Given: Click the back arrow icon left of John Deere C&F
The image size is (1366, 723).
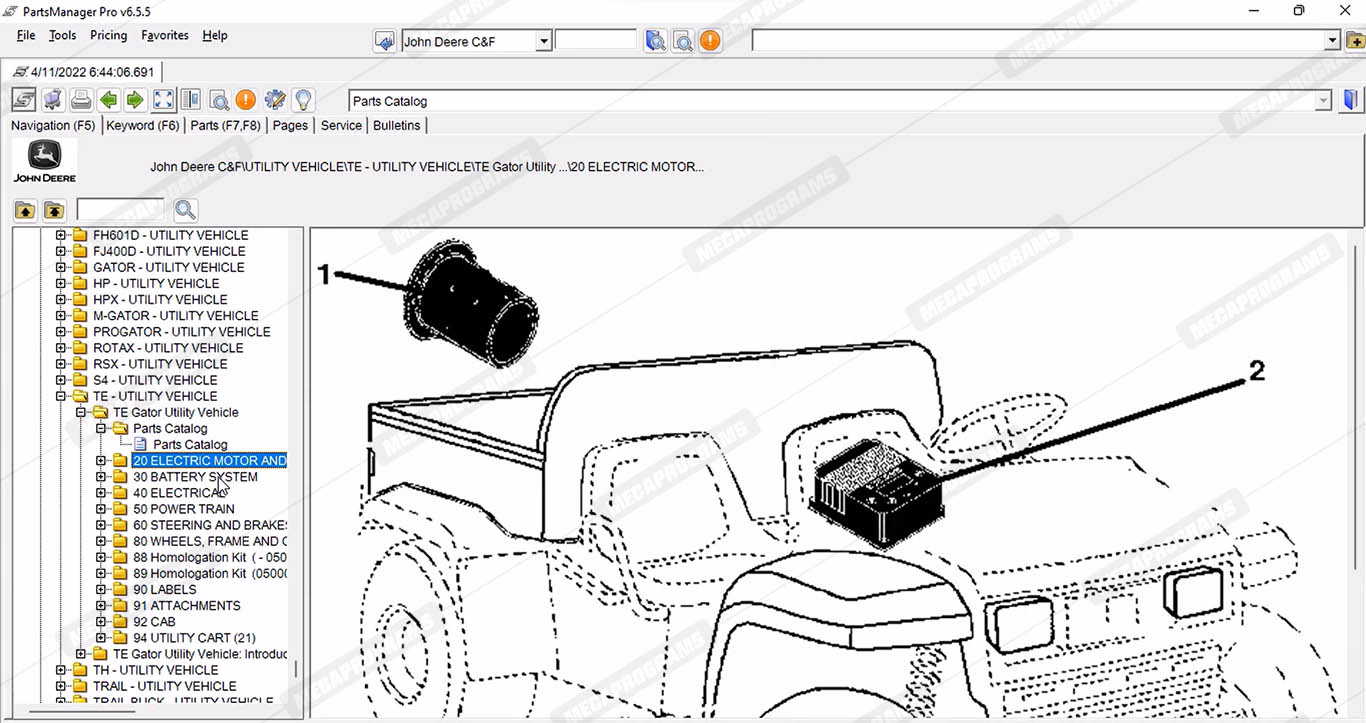Looking at the screenshot, I should click(x=384, y=41).
